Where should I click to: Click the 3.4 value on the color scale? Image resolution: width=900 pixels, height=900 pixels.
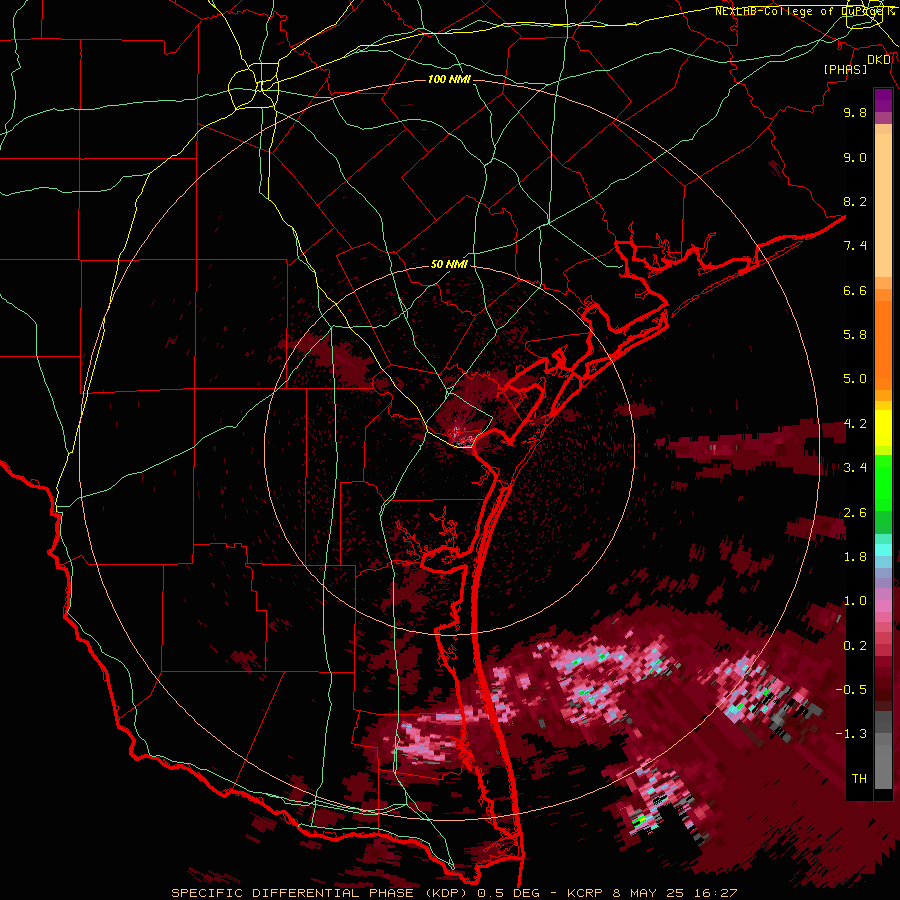(855, 468)
